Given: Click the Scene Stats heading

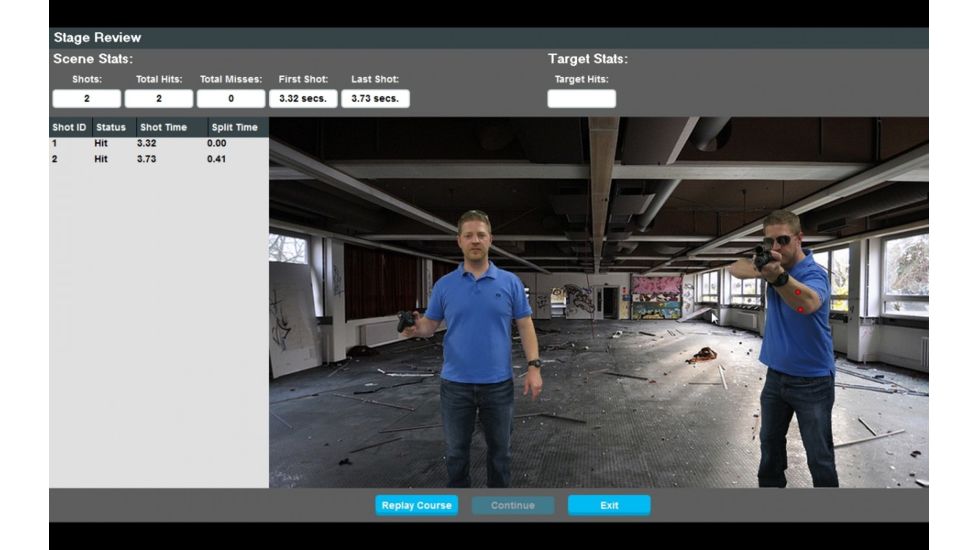Looking at the screenshot, I should point(93,59).
